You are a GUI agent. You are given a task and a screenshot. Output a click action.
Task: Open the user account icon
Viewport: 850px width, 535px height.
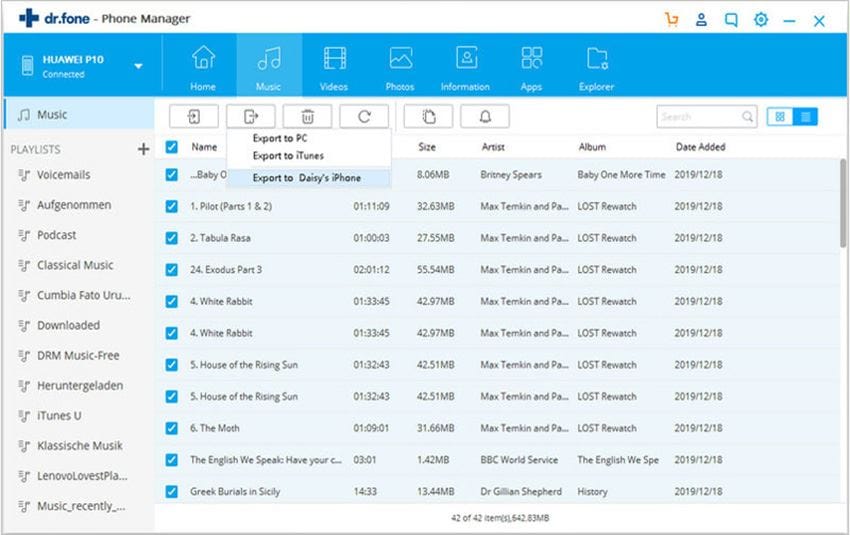coord(701,21)
